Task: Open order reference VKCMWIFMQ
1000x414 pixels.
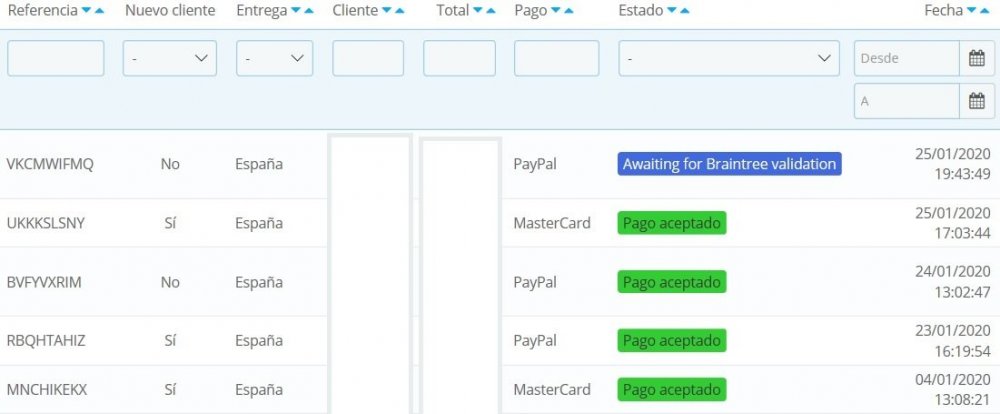Action: [x=50, y=165]
